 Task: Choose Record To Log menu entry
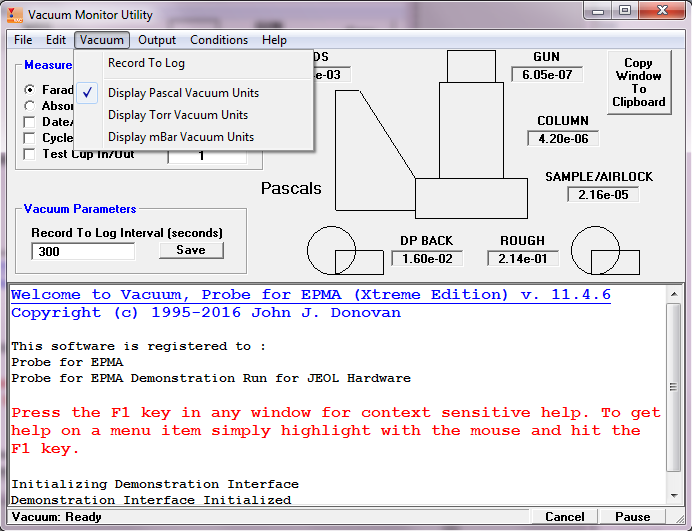tap(146, 63)
